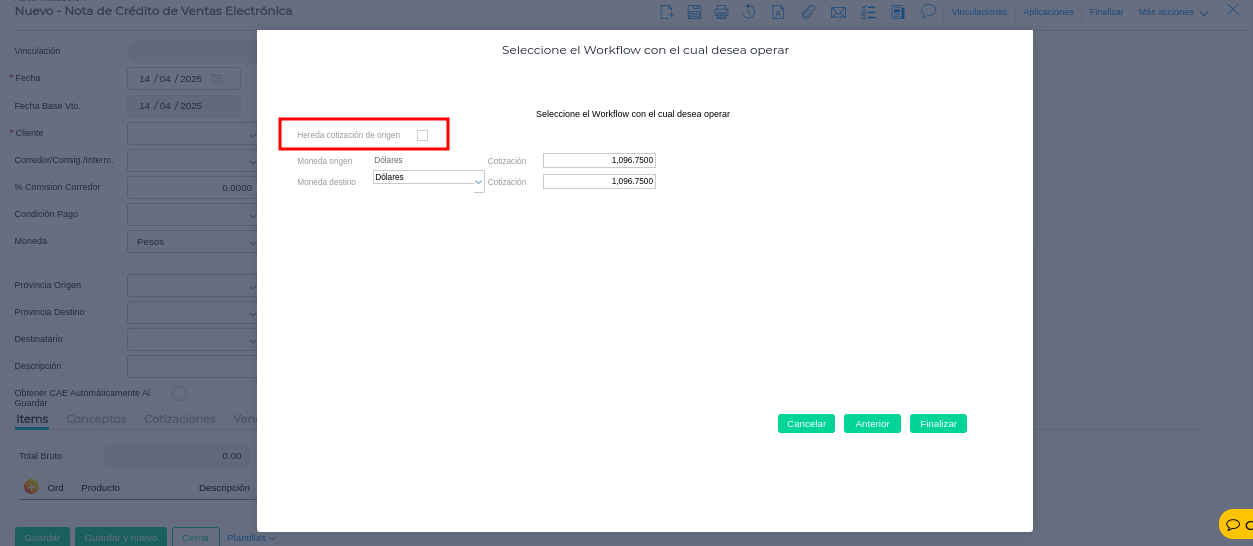Switch to the Items tab

[x=32, y=419]
